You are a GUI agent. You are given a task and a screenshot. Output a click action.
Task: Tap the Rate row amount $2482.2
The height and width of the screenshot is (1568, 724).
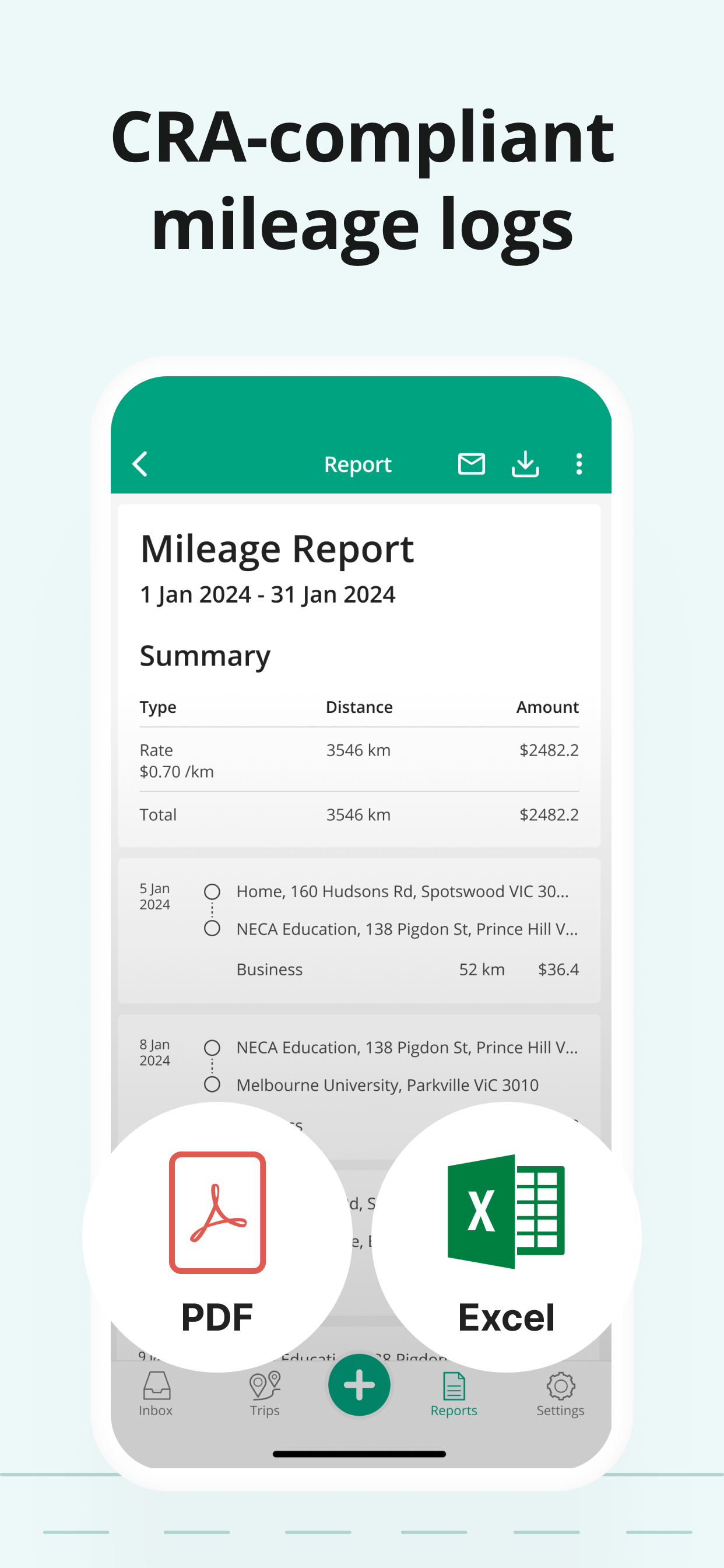click(x=549, y=750)
